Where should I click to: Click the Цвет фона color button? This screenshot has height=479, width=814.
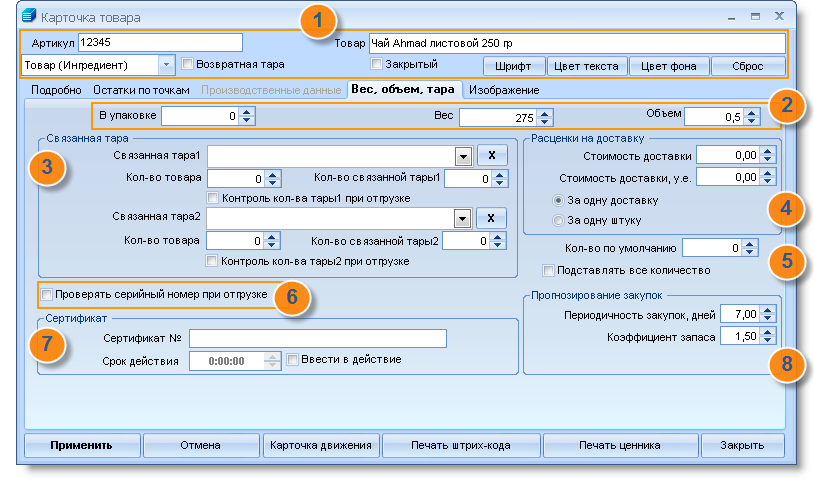tap(669, 66)
